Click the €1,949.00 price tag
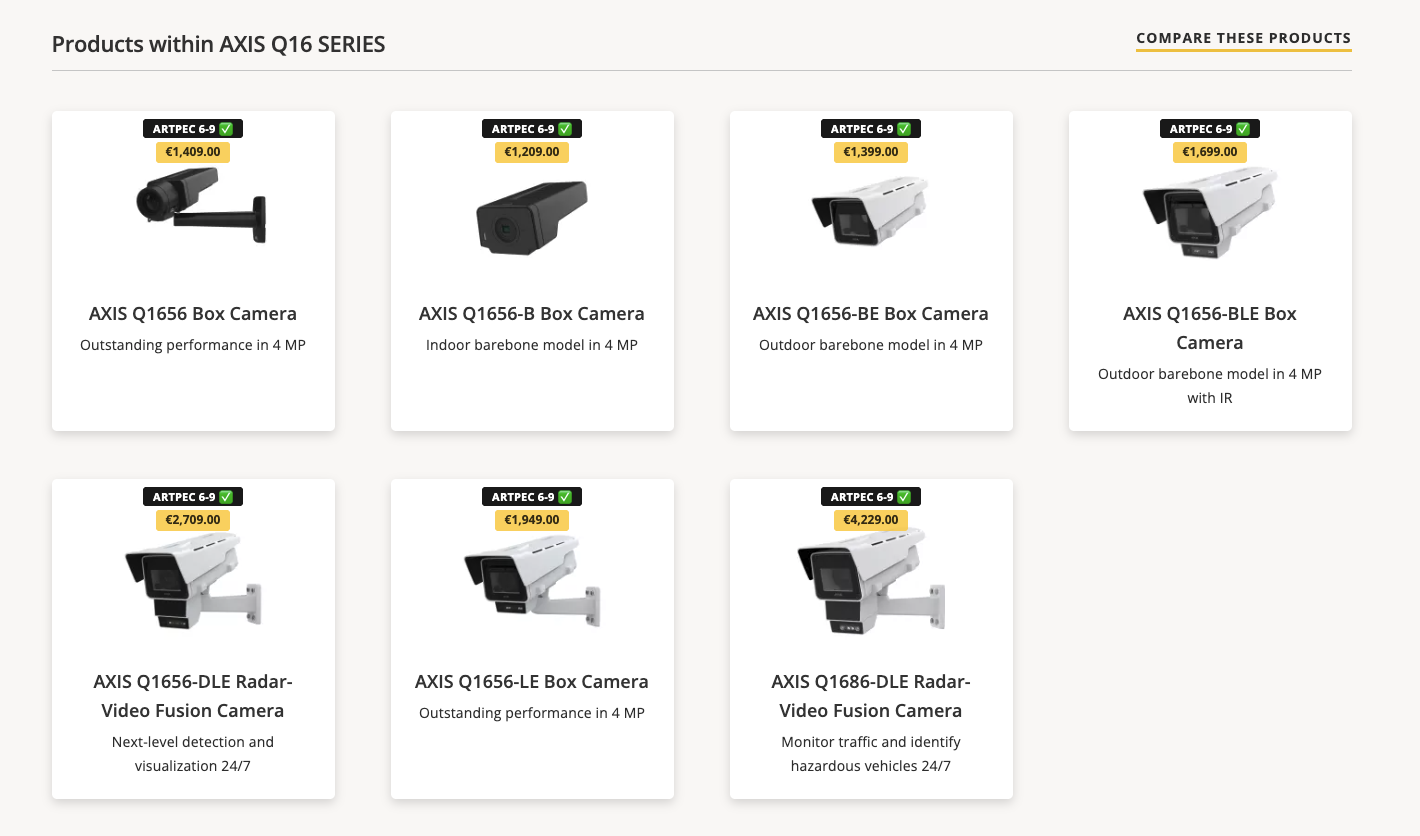 click(532, 520)
